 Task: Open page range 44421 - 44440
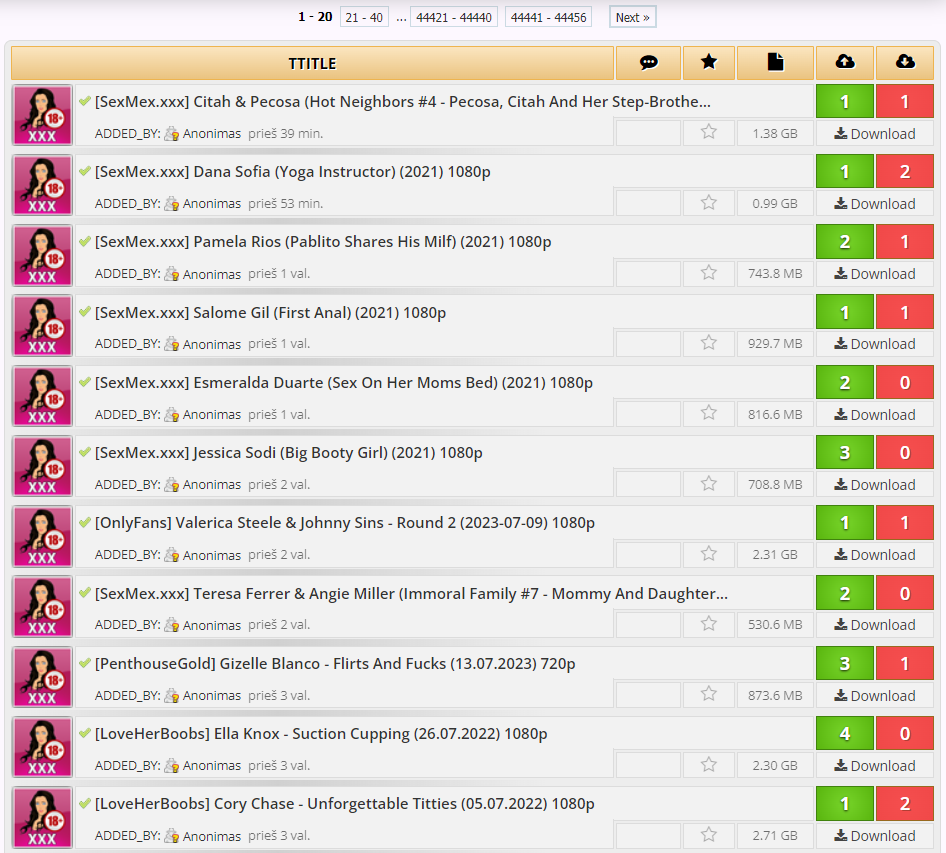click(454, 17)
